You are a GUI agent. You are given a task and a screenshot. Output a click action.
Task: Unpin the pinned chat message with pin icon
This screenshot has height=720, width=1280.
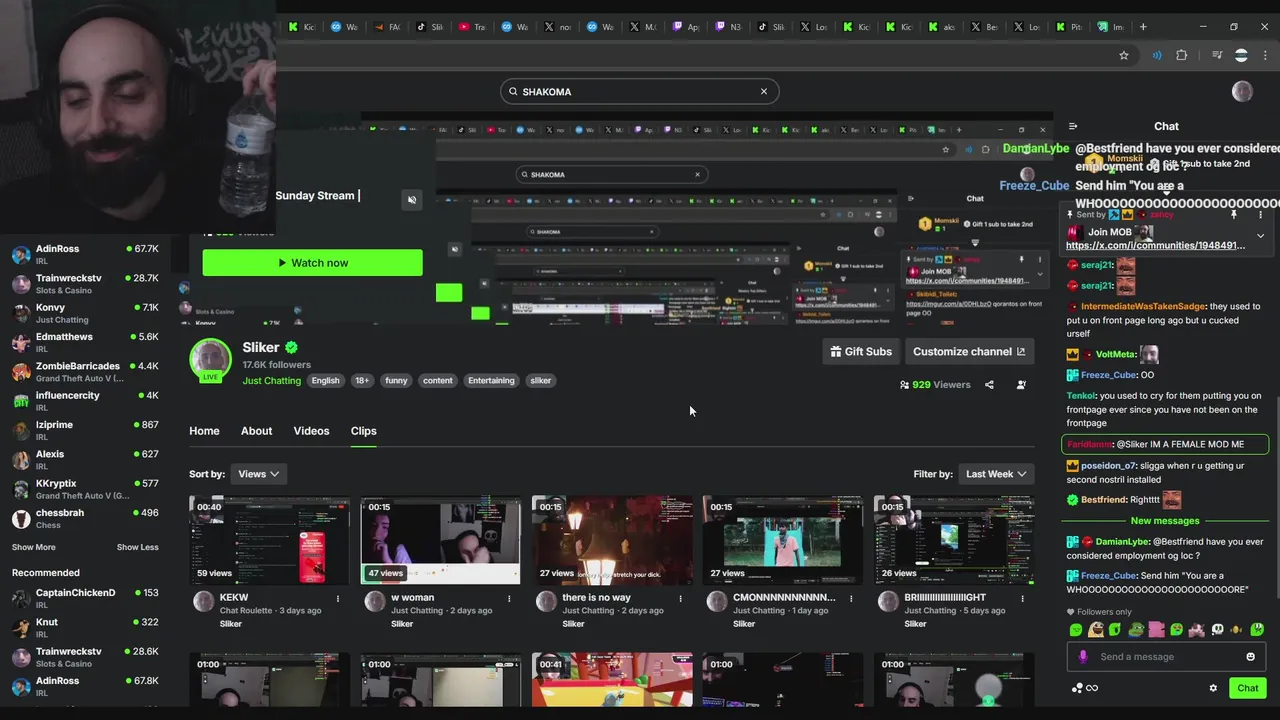(x=1234, y=215)
